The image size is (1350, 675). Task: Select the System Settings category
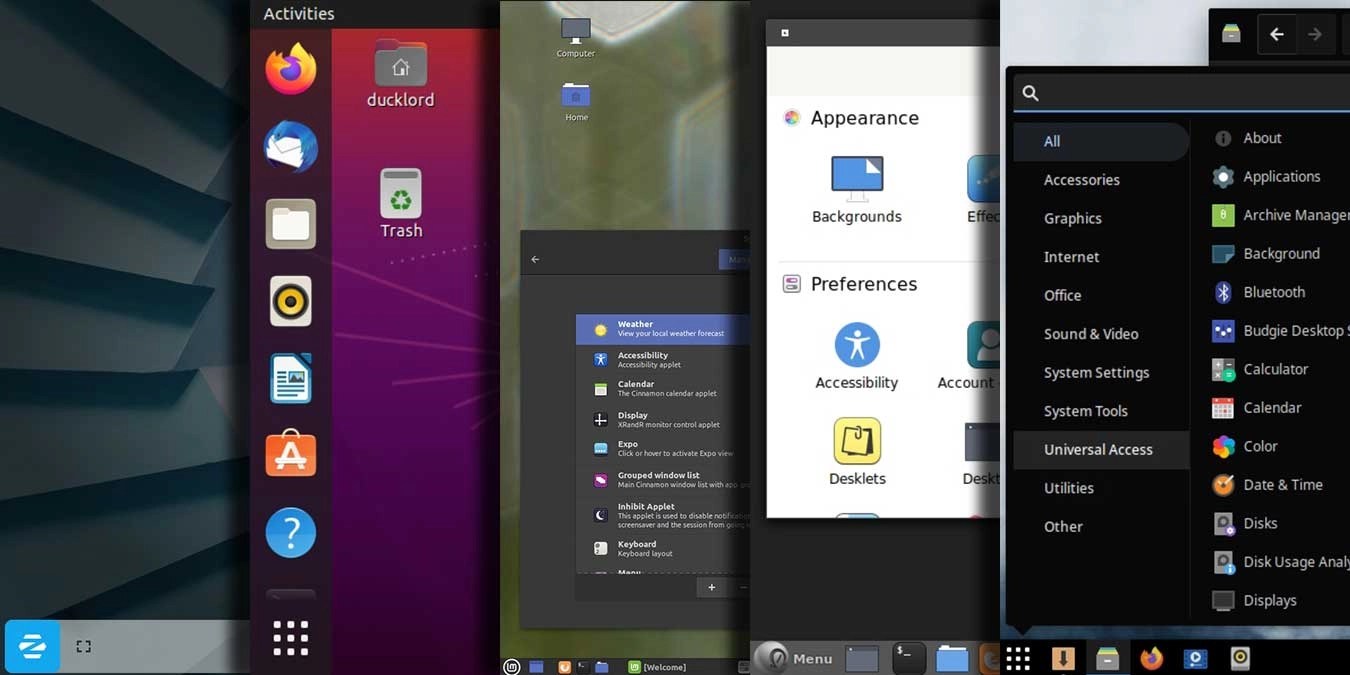tap(1101, 372)
